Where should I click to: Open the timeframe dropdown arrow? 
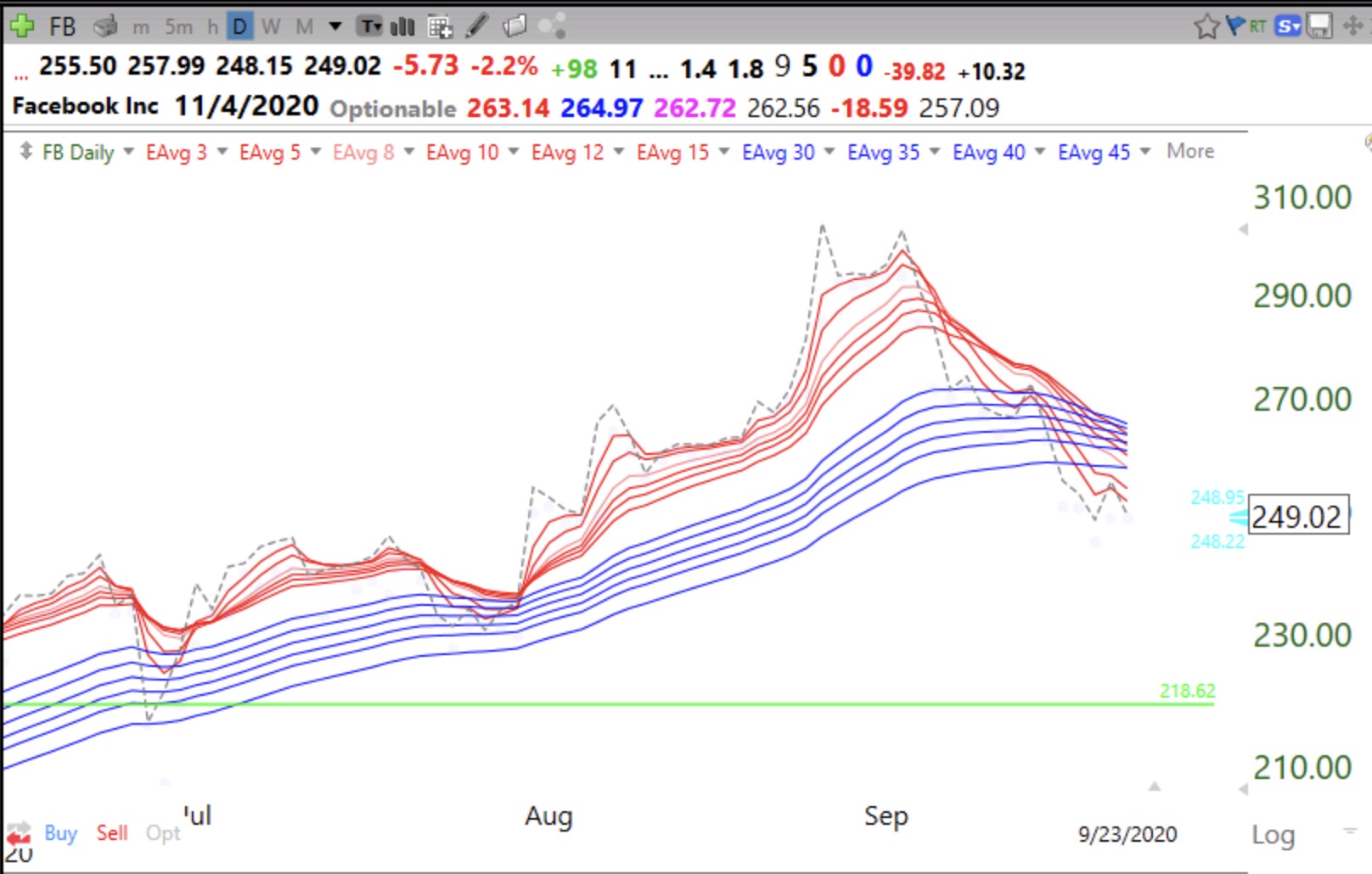pyautogui.click(x=335, y=26)
